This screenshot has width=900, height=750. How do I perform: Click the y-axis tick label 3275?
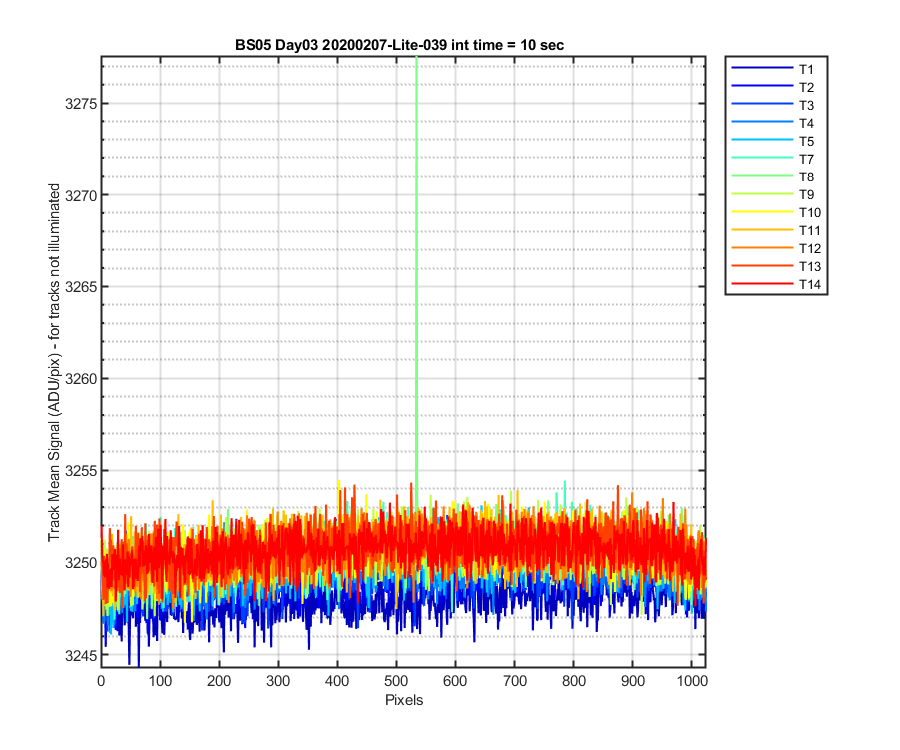tap(81, 104)
